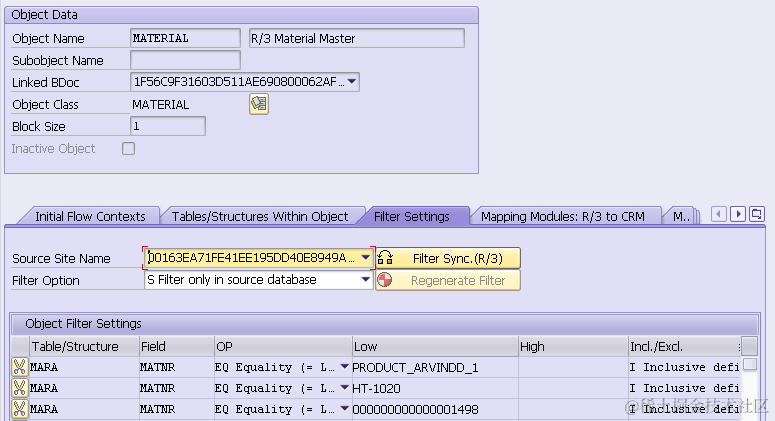Click MATNR cell in HT-1020 row

(x=176, y=388)
